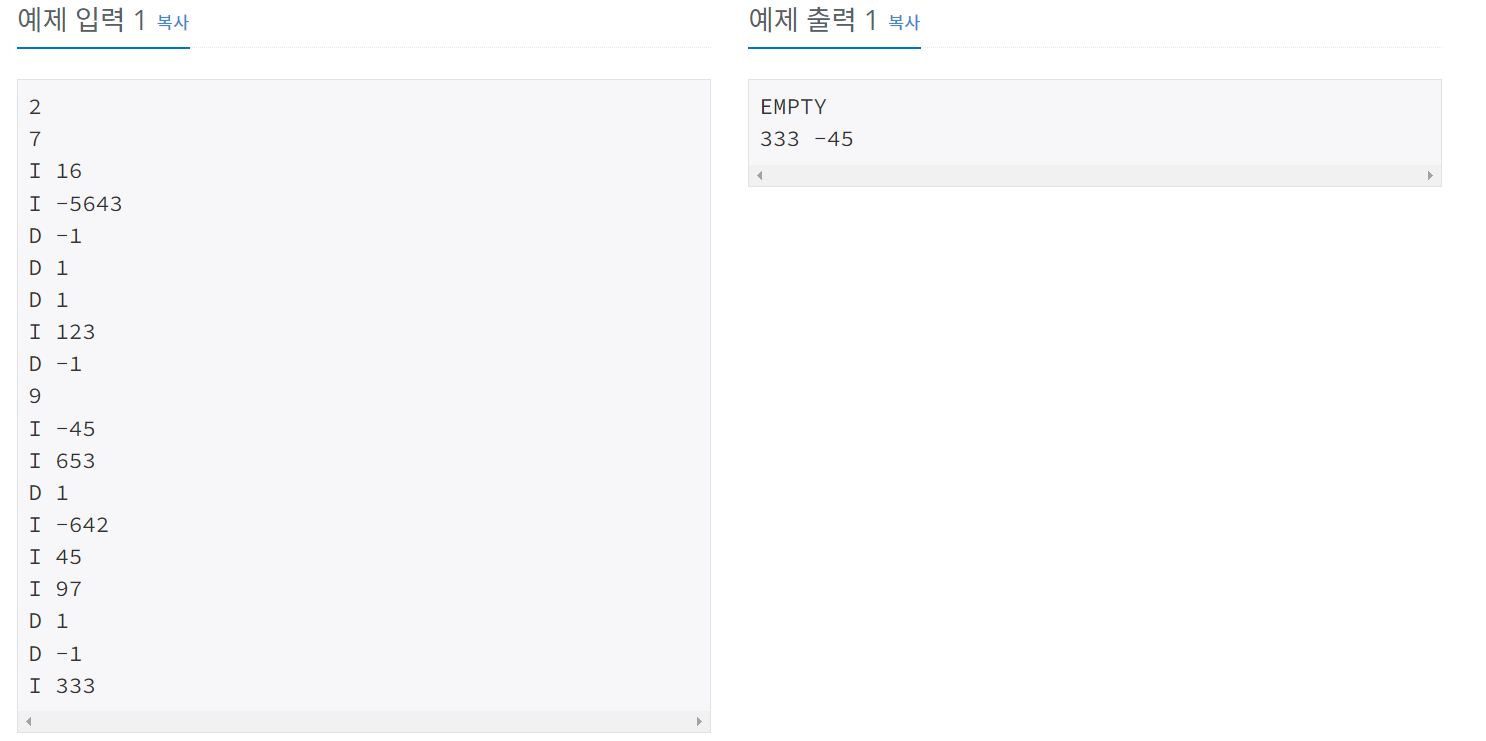Click left scroll arrow under sample input
Viewport: 1486px width, 741px height.
28,721
